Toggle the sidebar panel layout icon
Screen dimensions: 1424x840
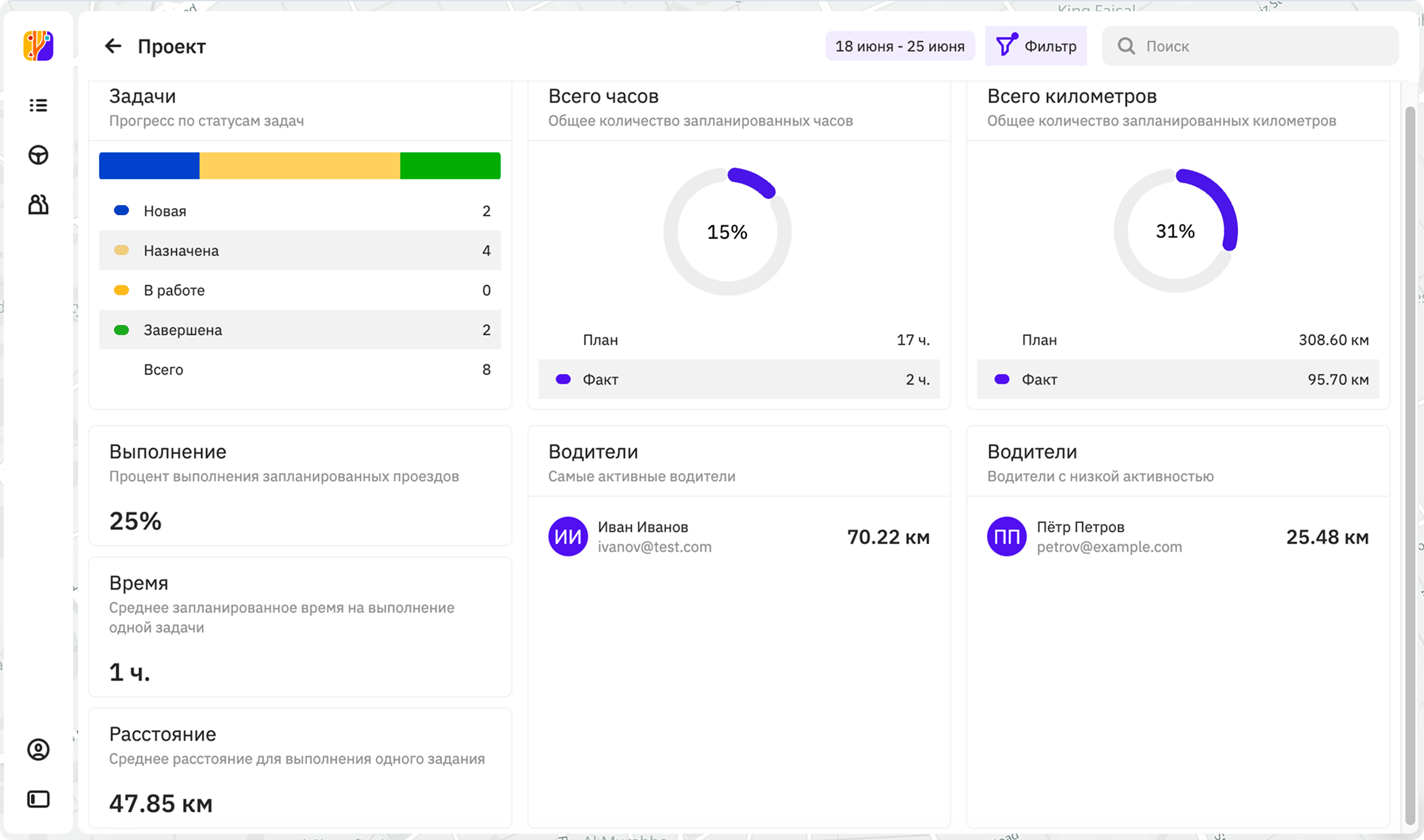[38, 799]
